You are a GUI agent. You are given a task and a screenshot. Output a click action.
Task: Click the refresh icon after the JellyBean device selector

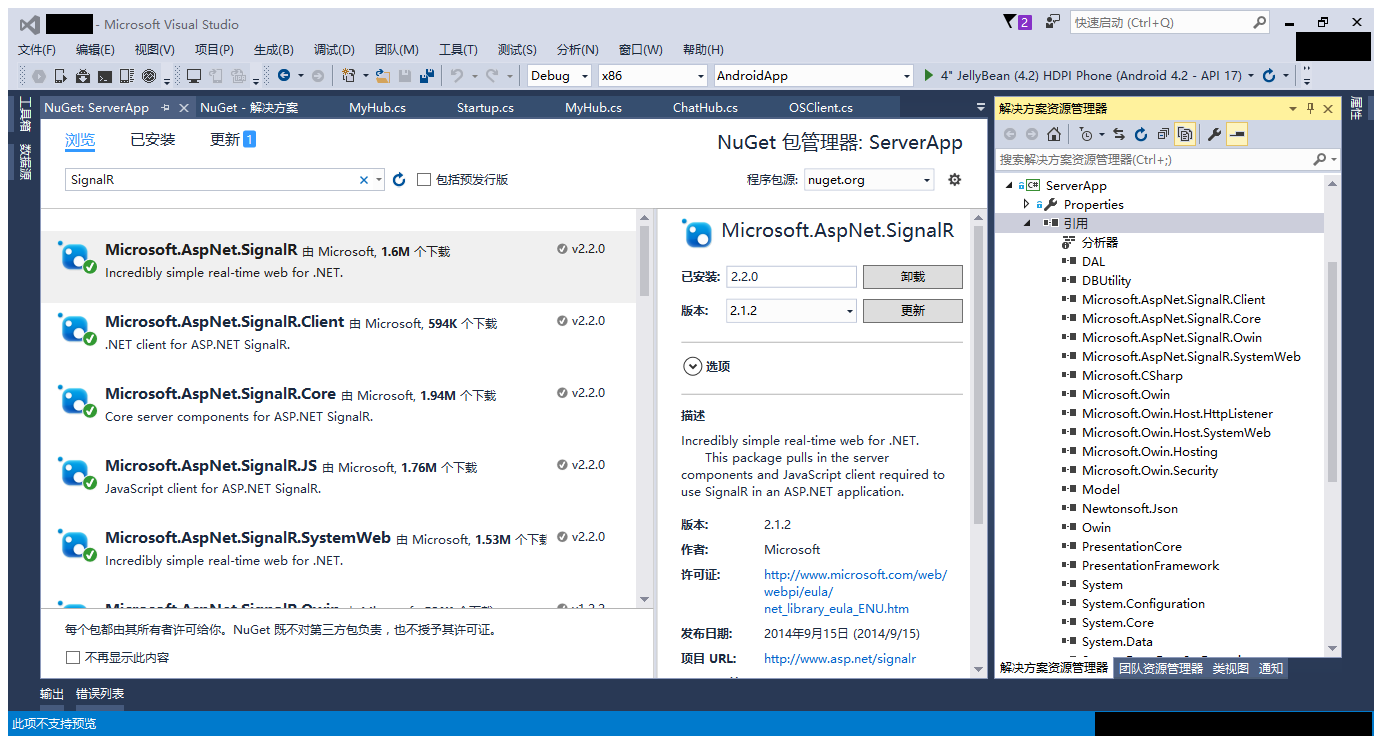[1269, 75]
